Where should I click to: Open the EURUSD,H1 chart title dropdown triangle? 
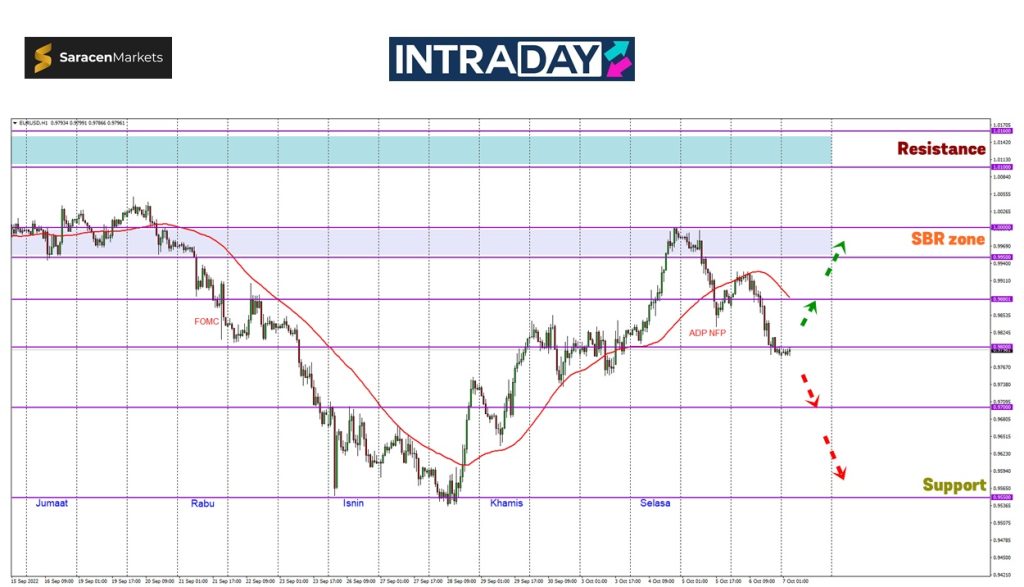[15, 123]
